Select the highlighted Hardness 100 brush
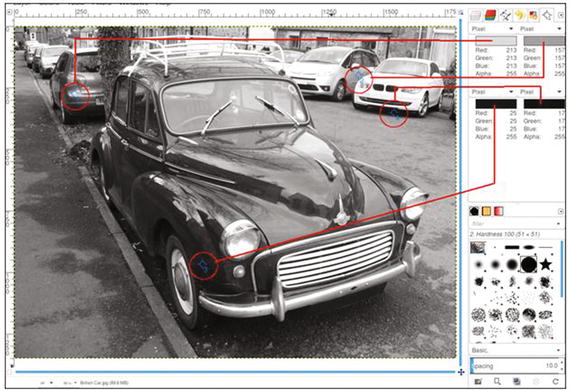This screenshot has height=391, width=570. 529,265
